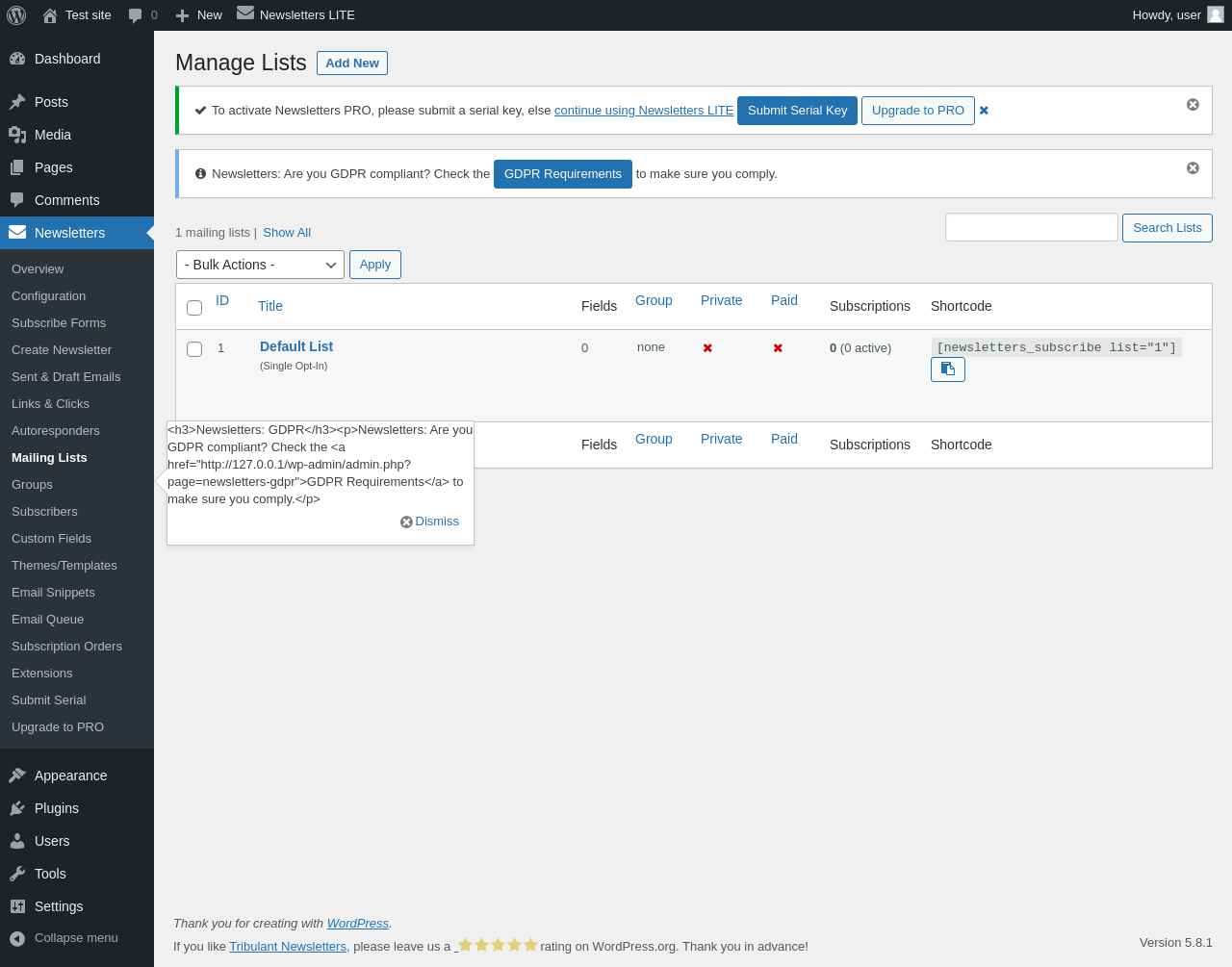Open the WordPress link in footer

(358, 924)
